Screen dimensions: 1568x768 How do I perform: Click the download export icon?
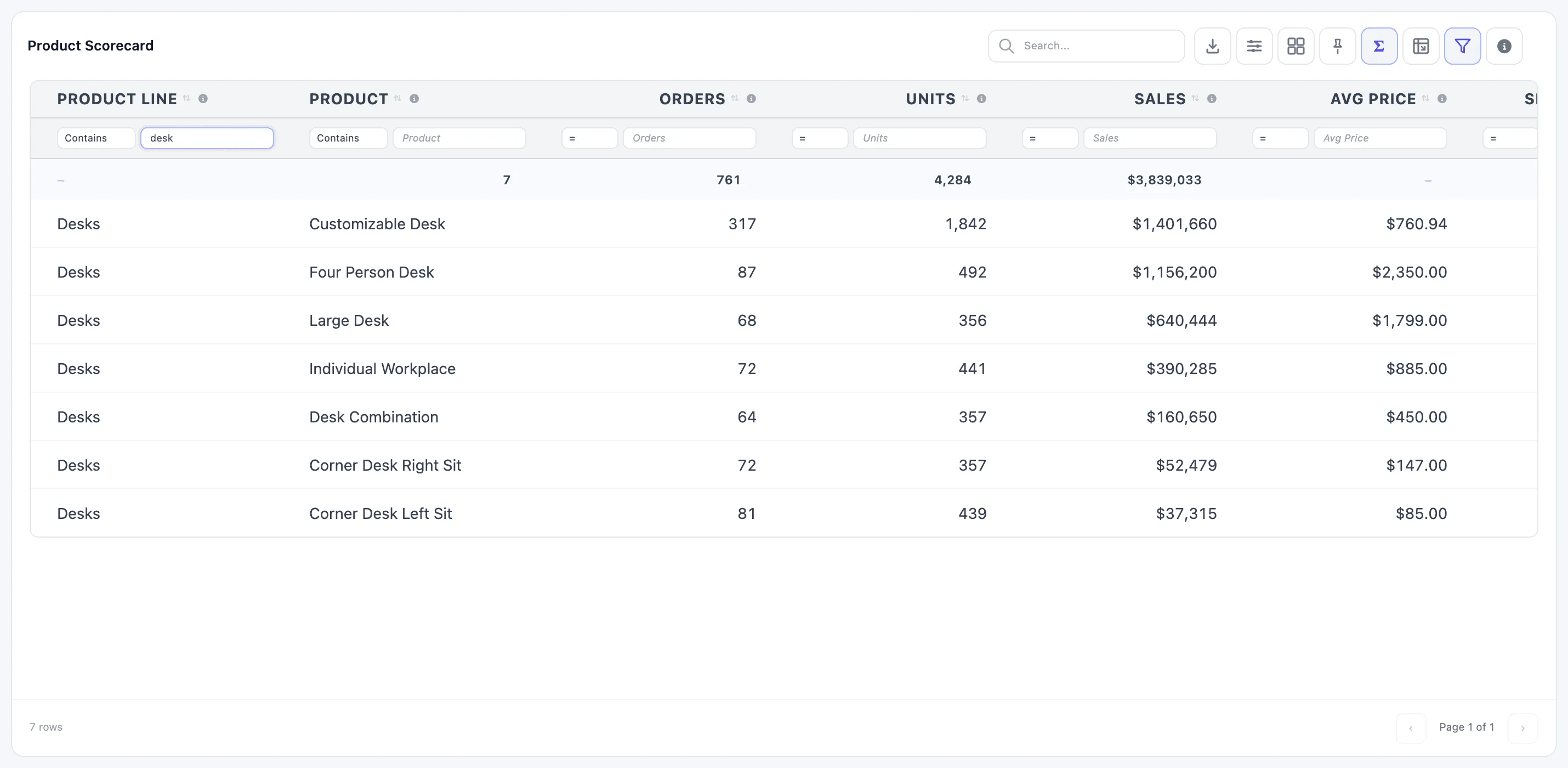[1212, 46]
